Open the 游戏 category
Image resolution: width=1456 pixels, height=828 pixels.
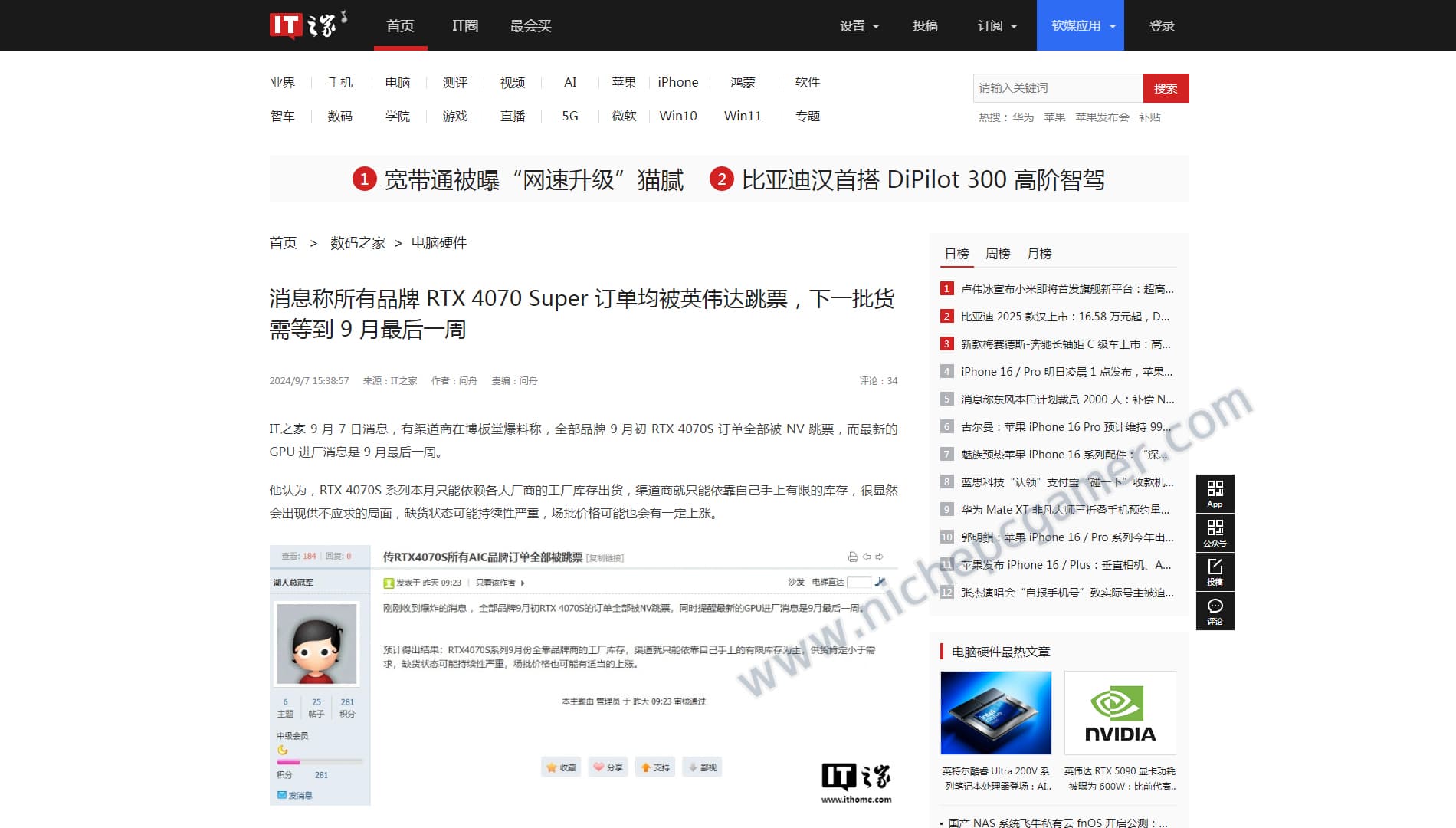[454, 116]
